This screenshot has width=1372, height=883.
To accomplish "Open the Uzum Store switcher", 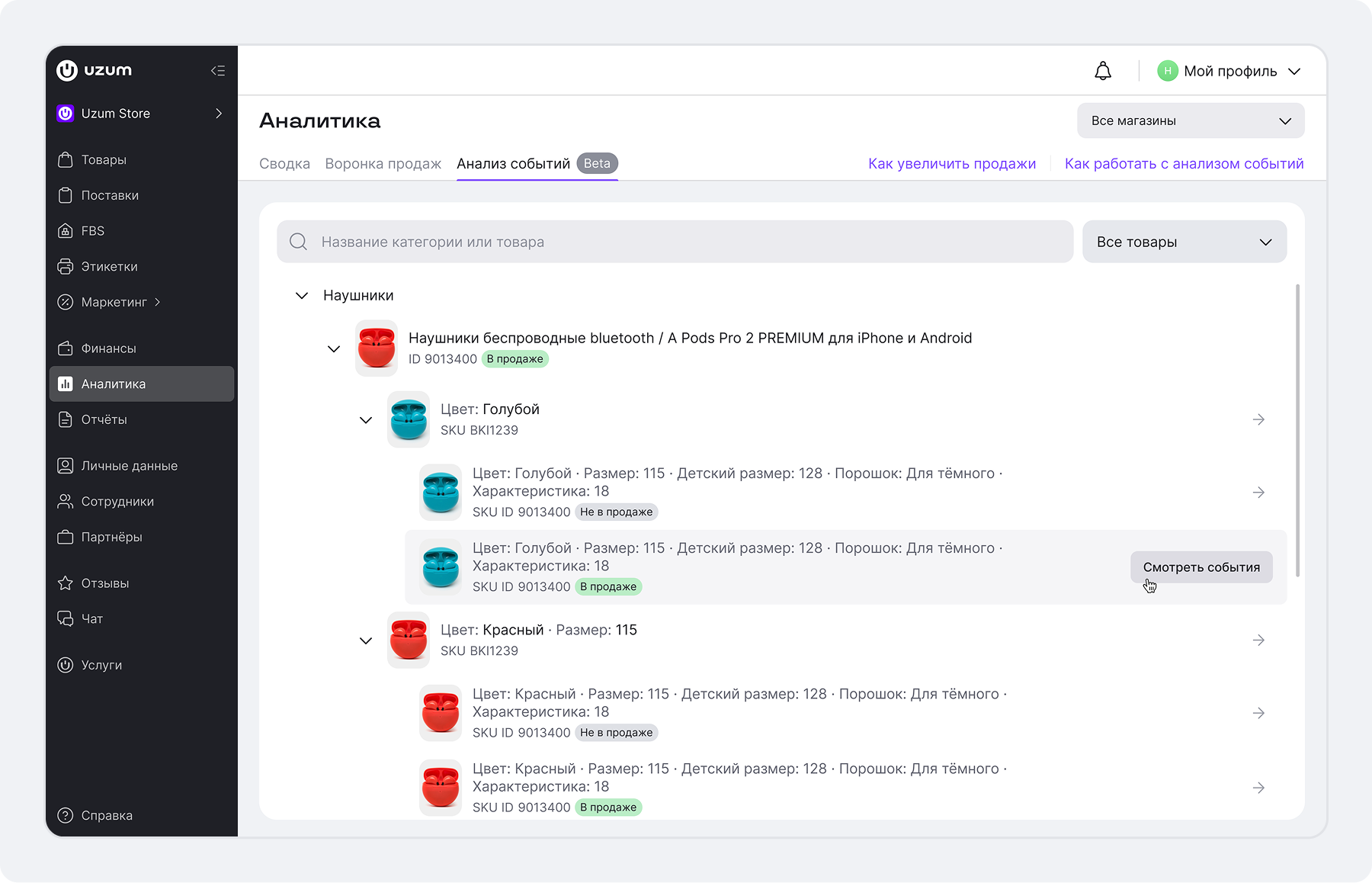I will [x=142, y=114].
